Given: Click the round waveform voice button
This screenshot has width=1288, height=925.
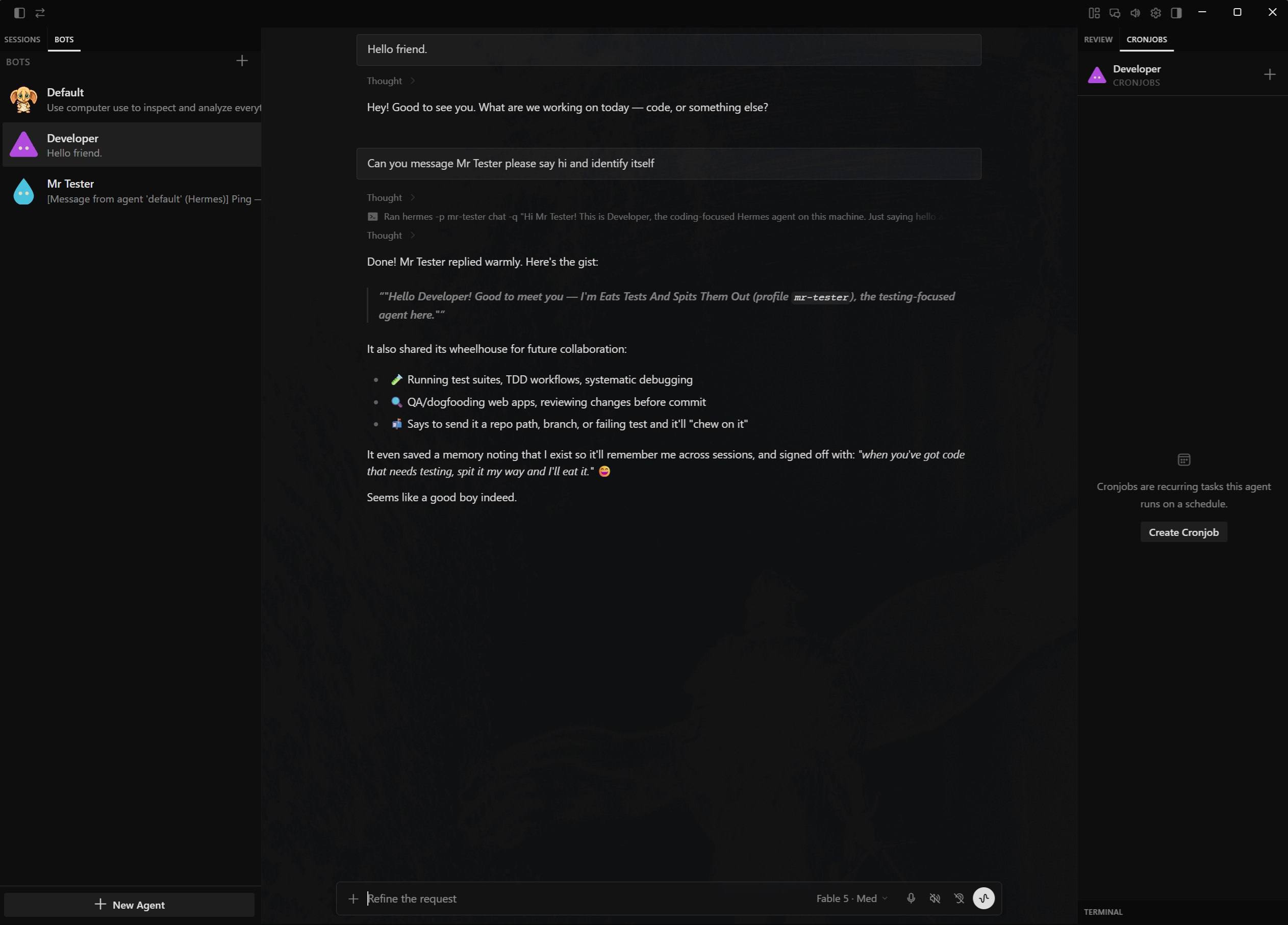Looking at the screenshot, I should tap(983, 898).
